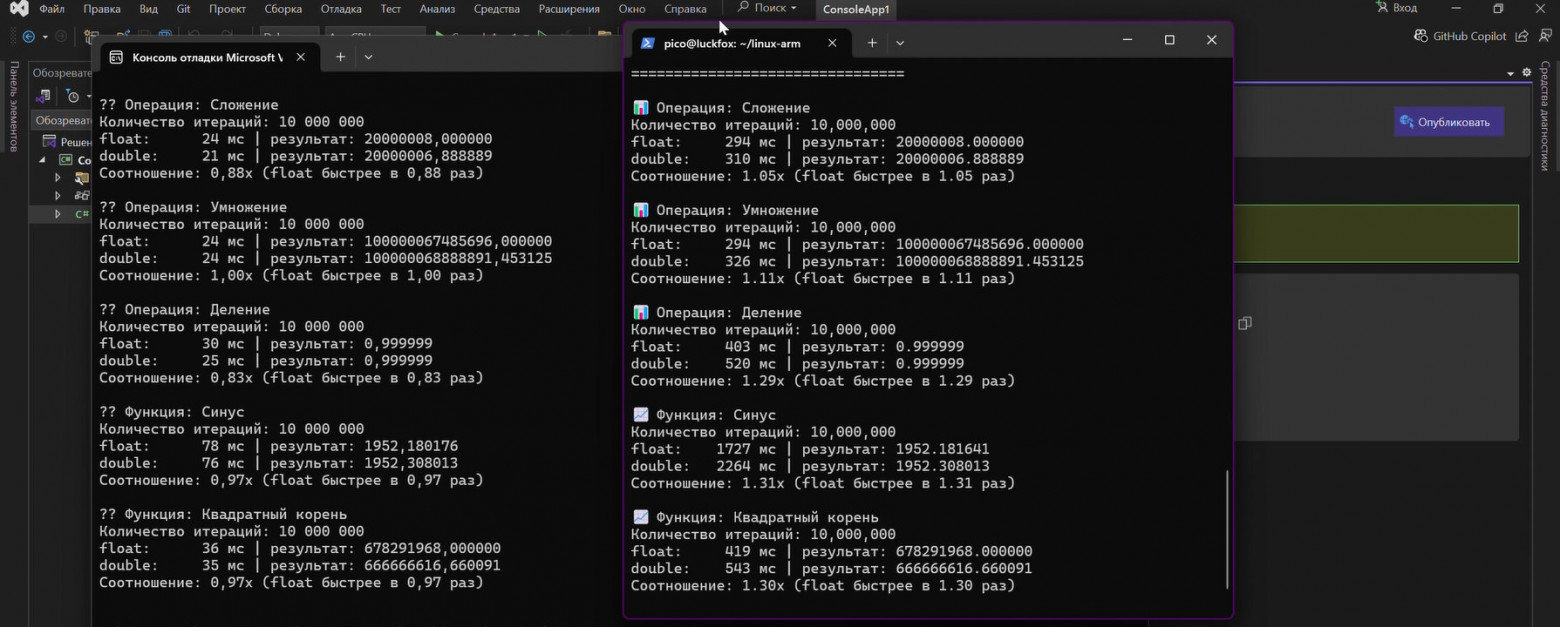Viewport: 1560px width, 627px height.
Task: Add a new tab in debug console window
Action: pos(341,57)
